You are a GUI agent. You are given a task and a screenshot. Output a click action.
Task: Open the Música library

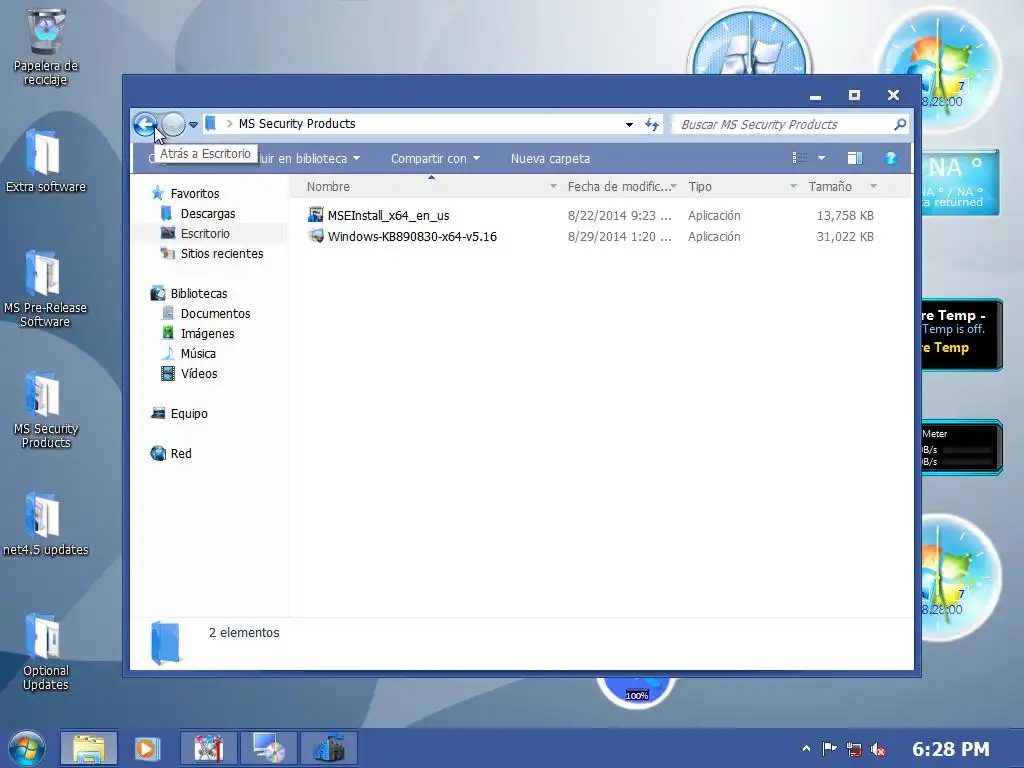pyautogui.click(x=198, y=353)
